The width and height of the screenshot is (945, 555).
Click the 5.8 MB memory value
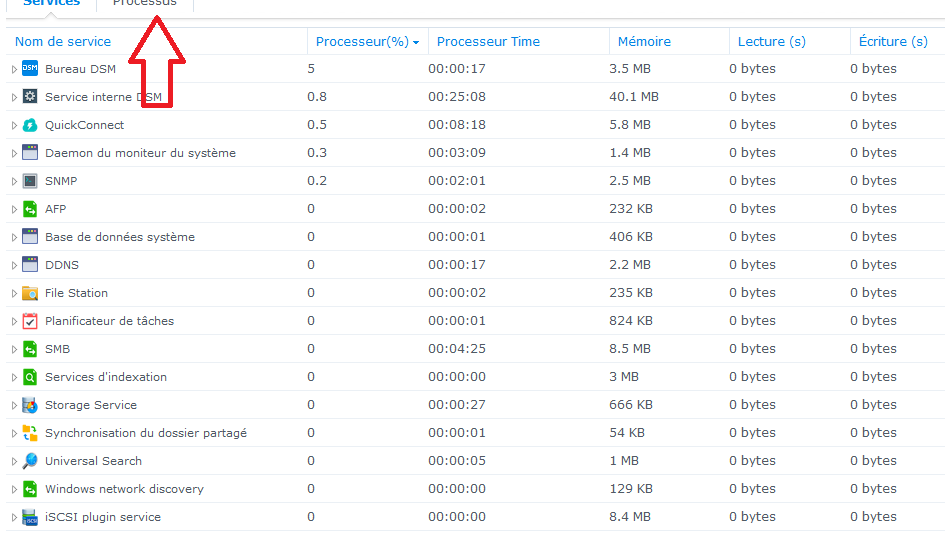630,125
